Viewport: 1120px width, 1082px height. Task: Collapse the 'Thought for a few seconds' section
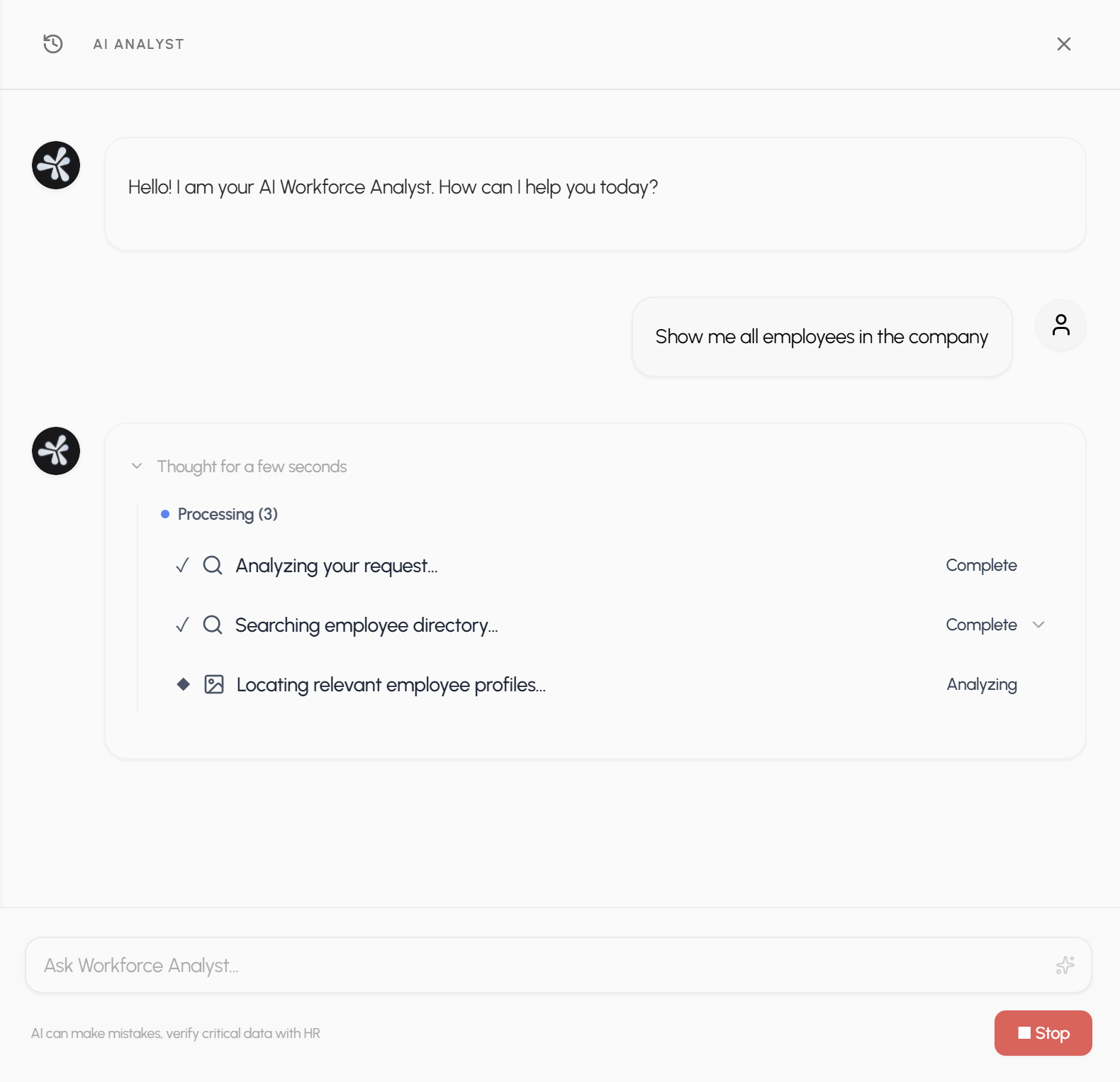138,467
